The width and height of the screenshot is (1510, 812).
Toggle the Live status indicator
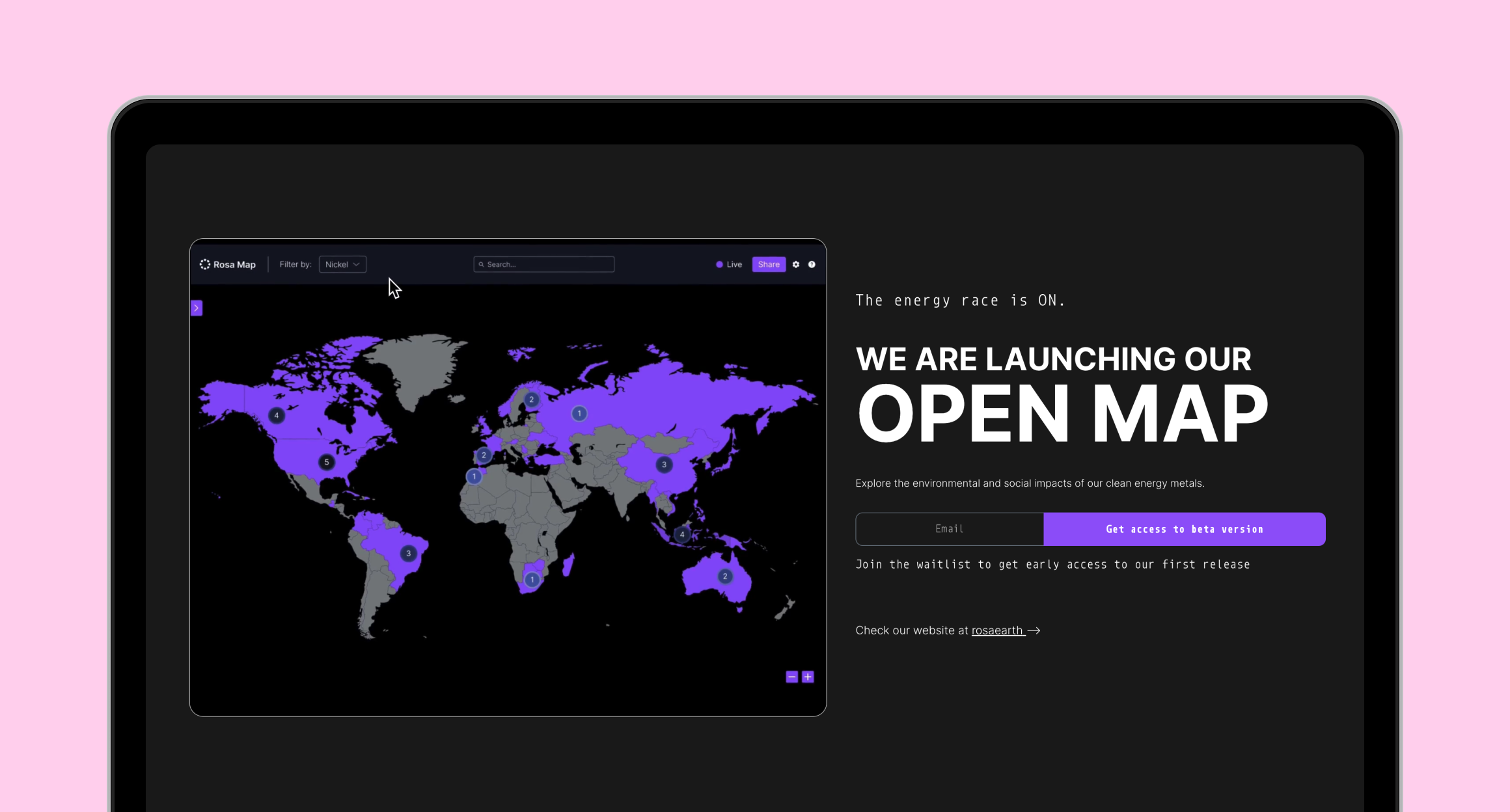tap(729, 264)
